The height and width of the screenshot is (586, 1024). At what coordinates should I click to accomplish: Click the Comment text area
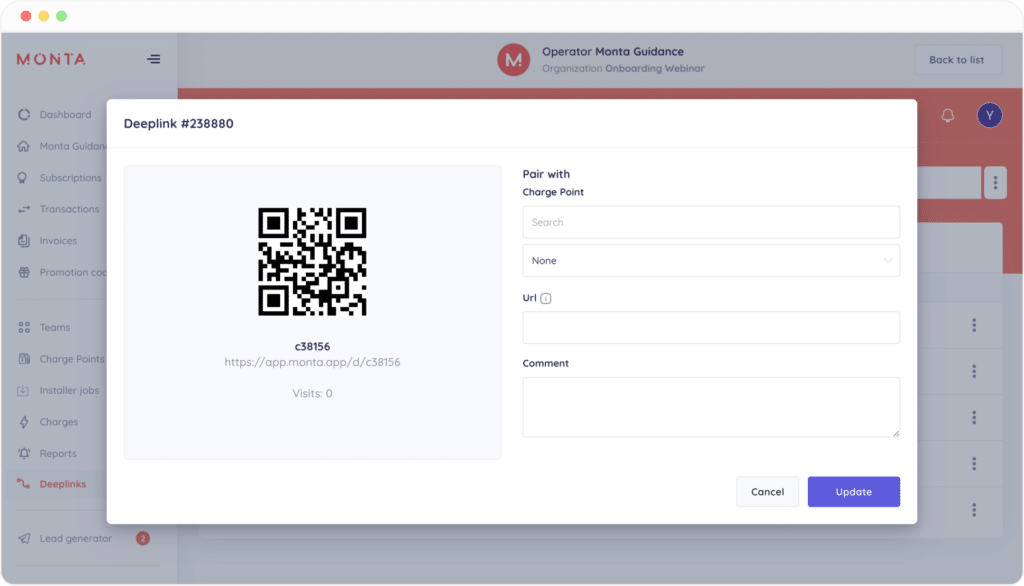711,407
